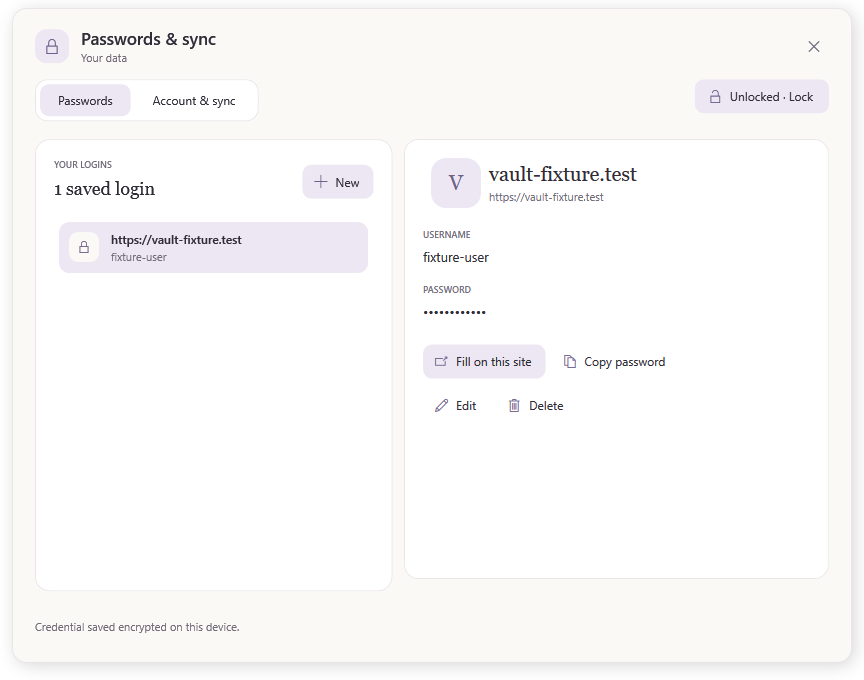Click the lock icon beside Passwords & sync title
The width and height of the screenshot is (864, 680).
52,46
